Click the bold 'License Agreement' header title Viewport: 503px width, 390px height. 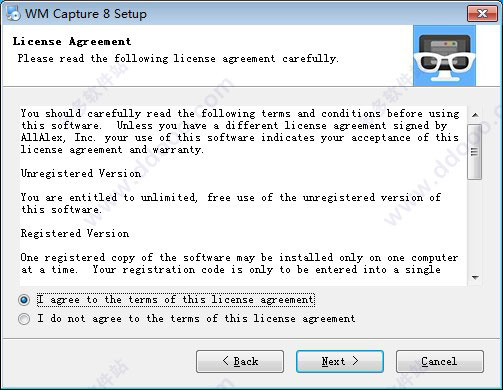(x=72, y=42)
